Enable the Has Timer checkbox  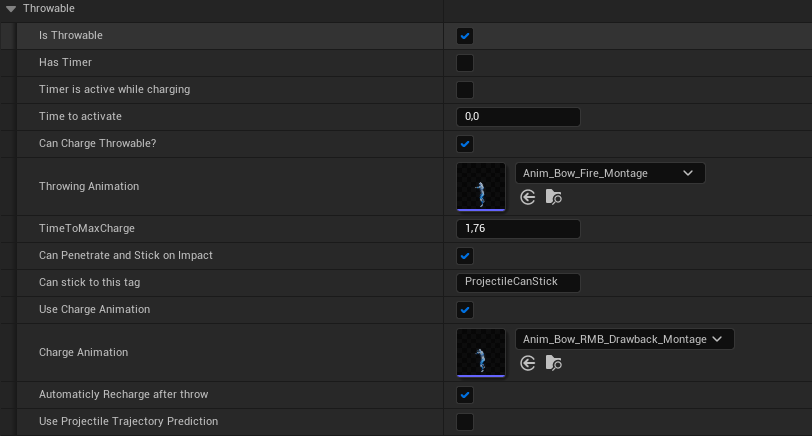[x=465, y=63]
